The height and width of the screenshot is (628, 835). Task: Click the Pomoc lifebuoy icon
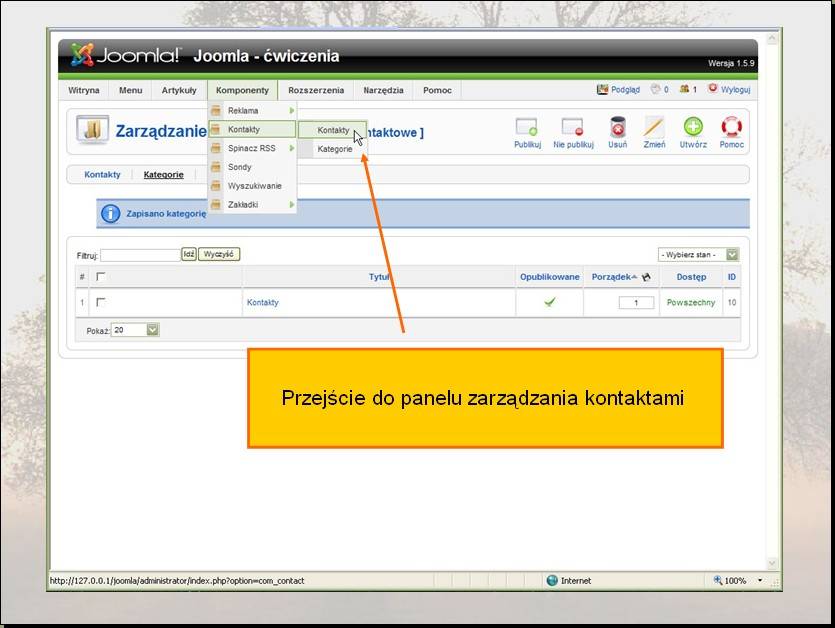pyautogui.click(x=731, y=127)
